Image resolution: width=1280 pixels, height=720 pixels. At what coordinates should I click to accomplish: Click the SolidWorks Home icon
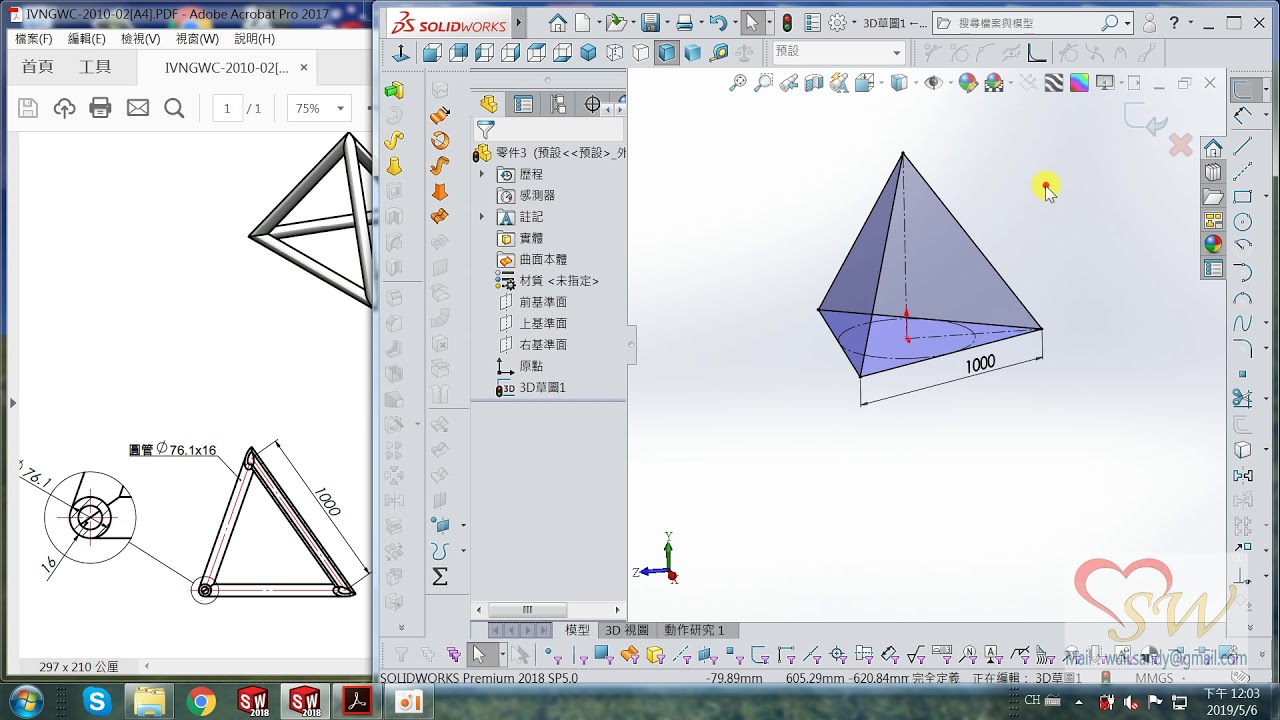(x=558, y=22)
